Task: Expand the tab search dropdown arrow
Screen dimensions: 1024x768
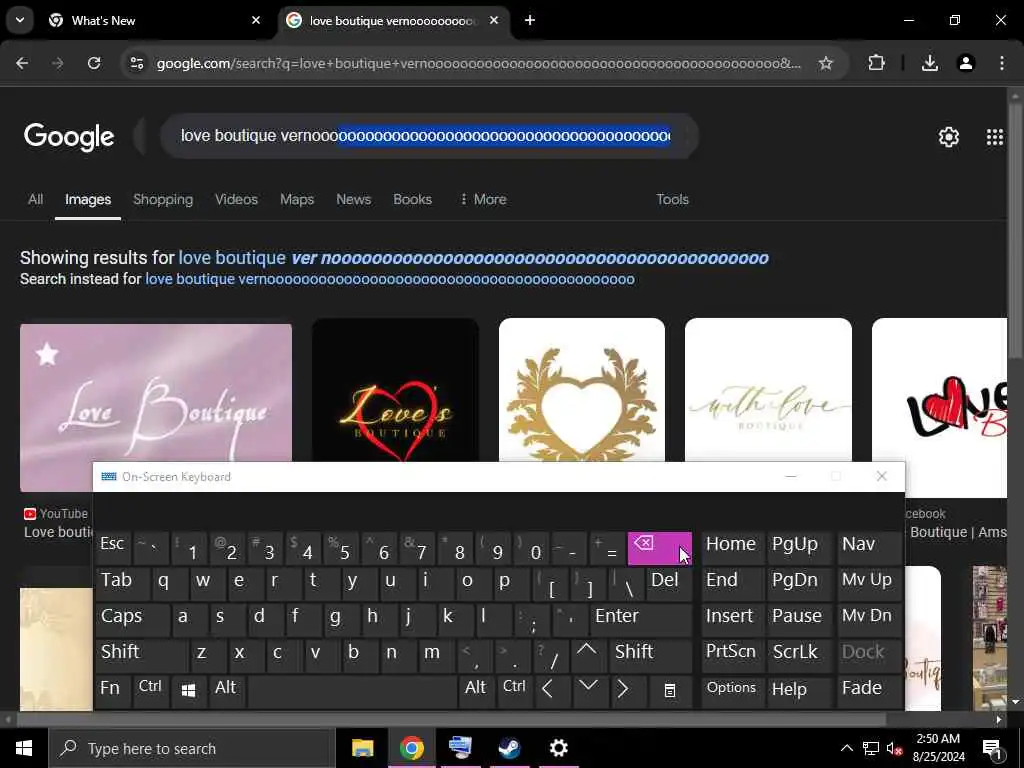Action: click(20, 20)
